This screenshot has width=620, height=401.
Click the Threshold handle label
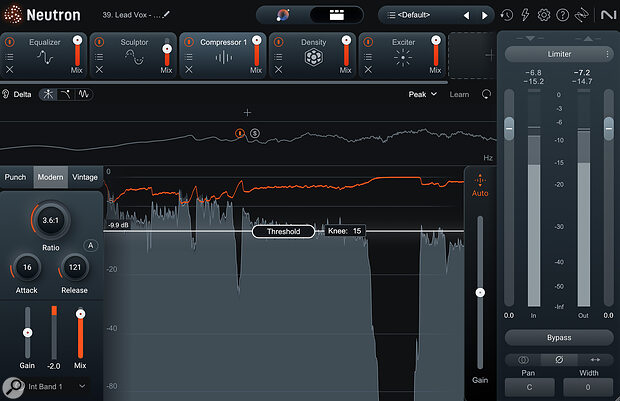(x=284, y=231)
